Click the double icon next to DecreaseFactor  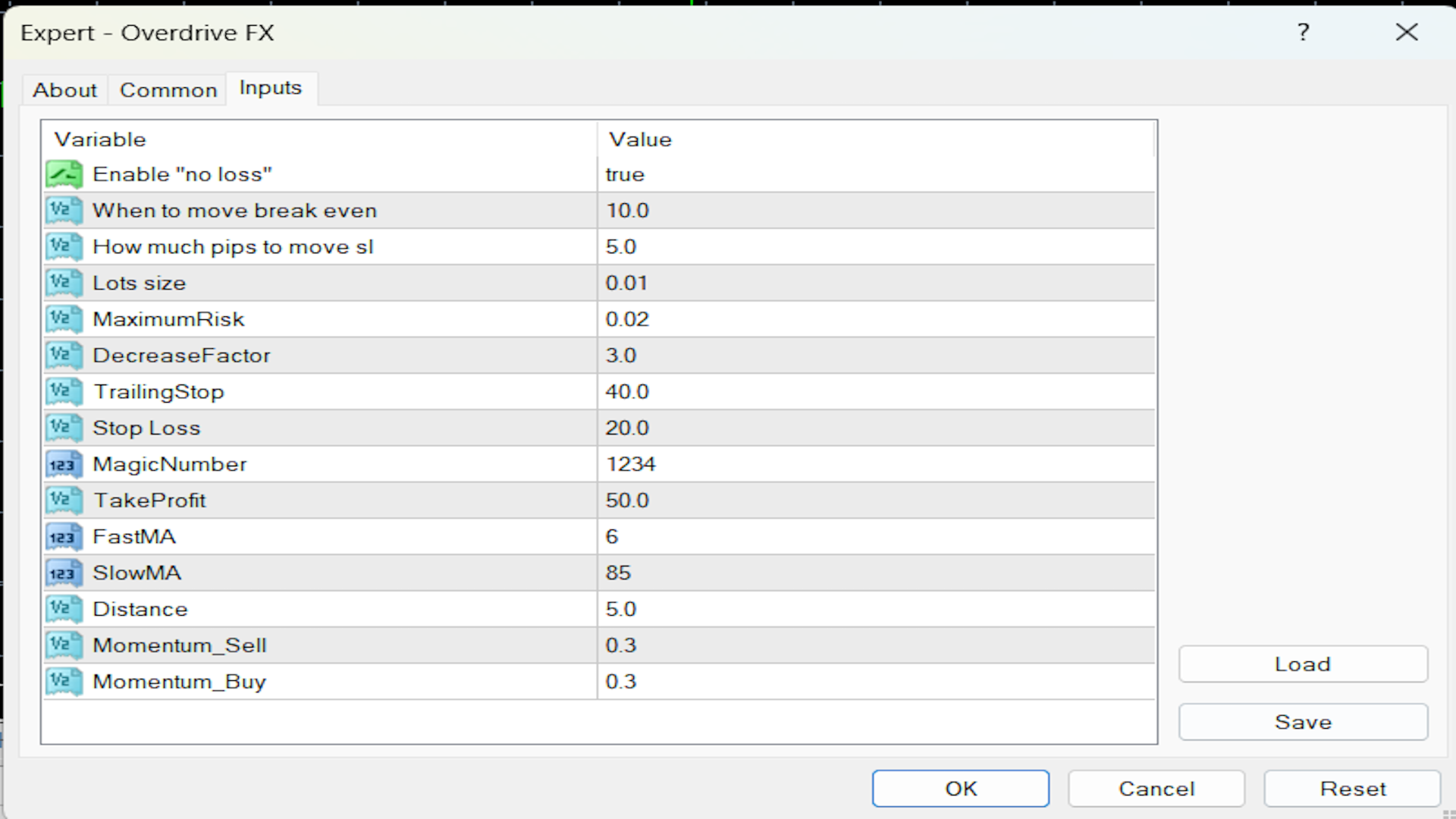click(64, 356)
